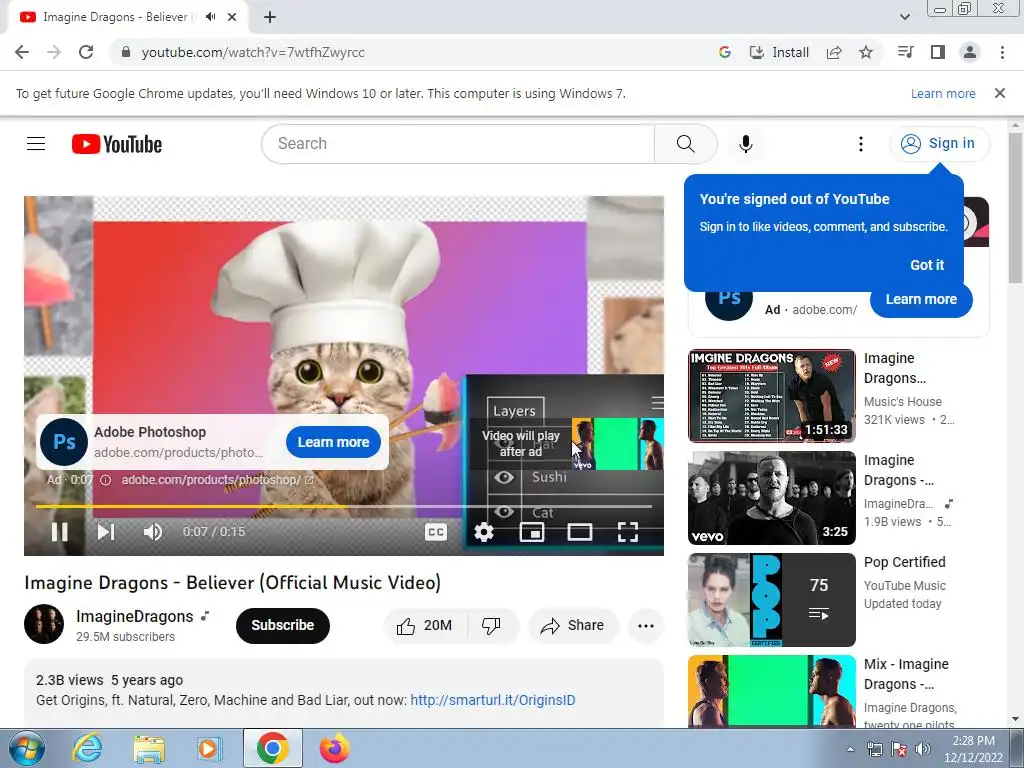Toggle theater mode
The width and height of the screenshot is (1024, 768).
[580, 532]
